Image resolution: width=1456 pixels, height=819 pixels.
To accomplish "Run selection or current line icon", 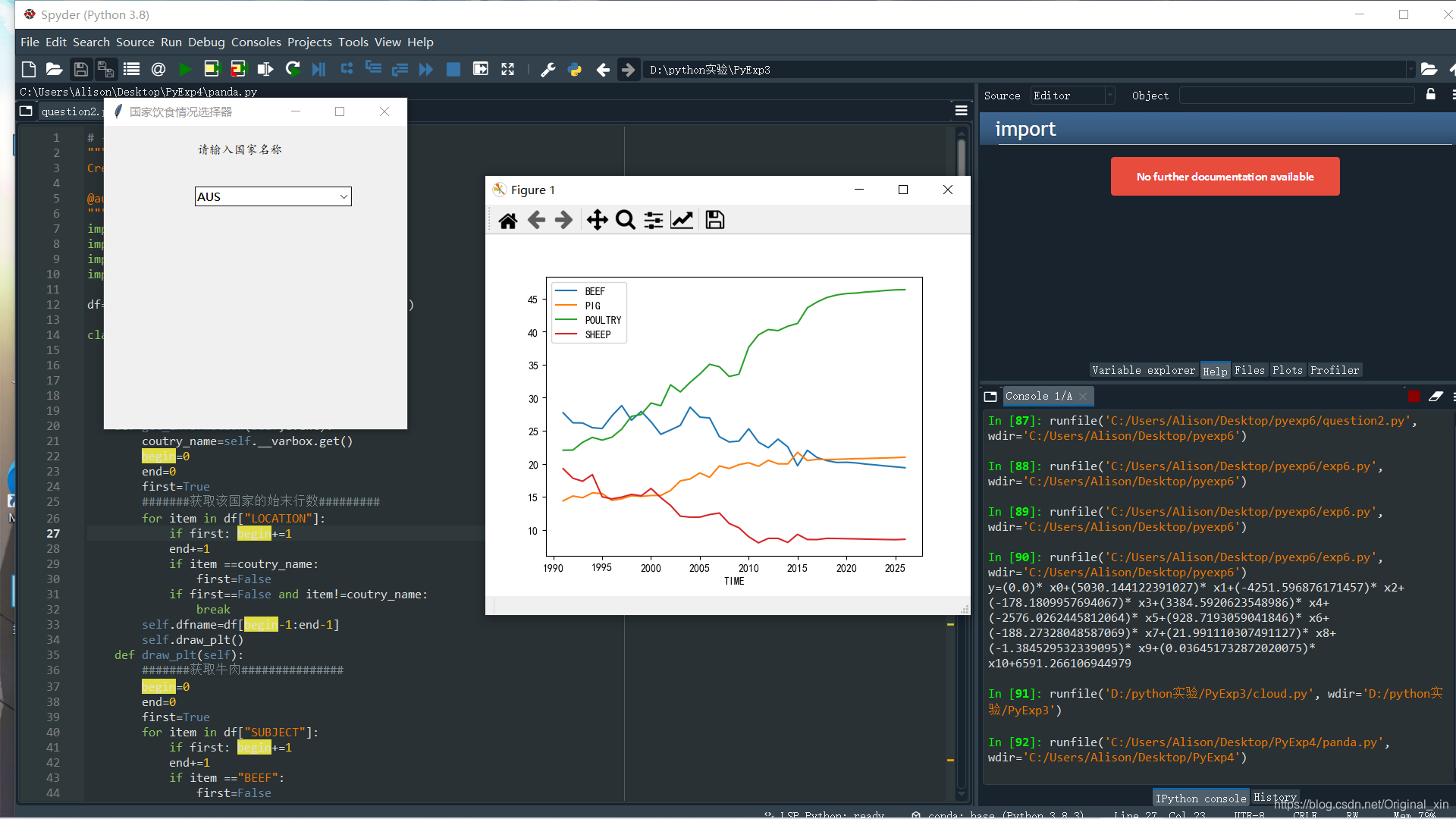I will [x=265, y=70].
